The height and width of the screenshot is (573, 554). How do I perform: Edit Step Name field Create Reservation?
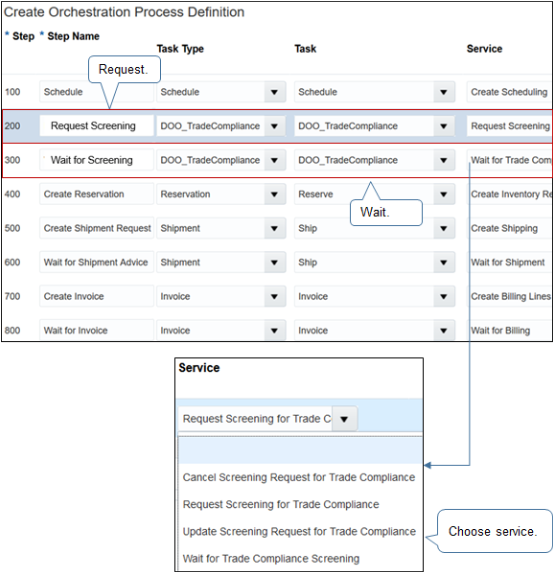pyautogui.click(x=96, y=194)
